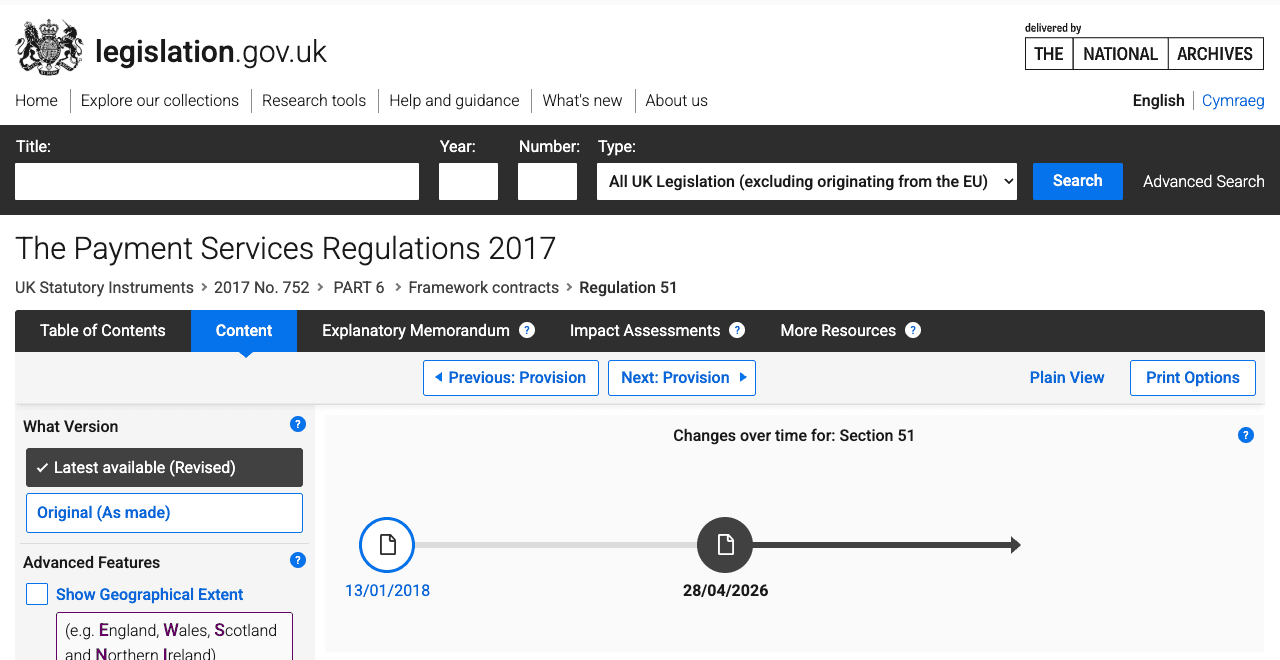The height and width of the screenshot is (660, 1280).
Task: Open Framework contracts breadcrumb
Action: pyautogui.click(x=483, y=288)
